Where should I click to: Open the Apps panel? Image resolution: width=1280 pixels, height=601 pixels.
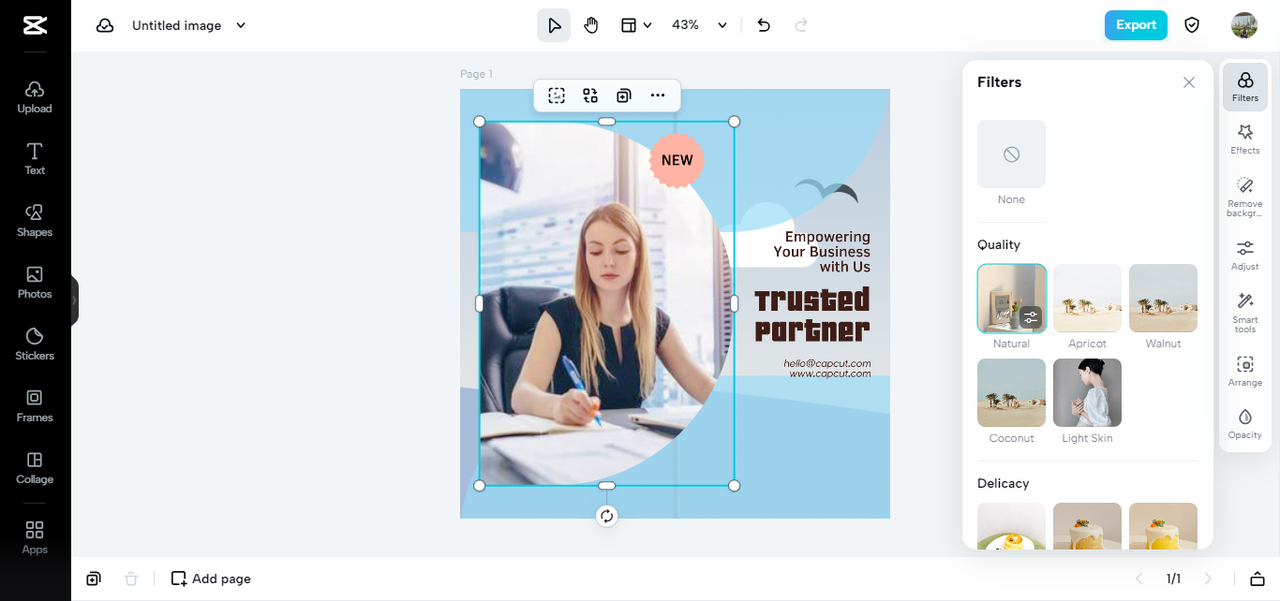click(x=35, y=537)
